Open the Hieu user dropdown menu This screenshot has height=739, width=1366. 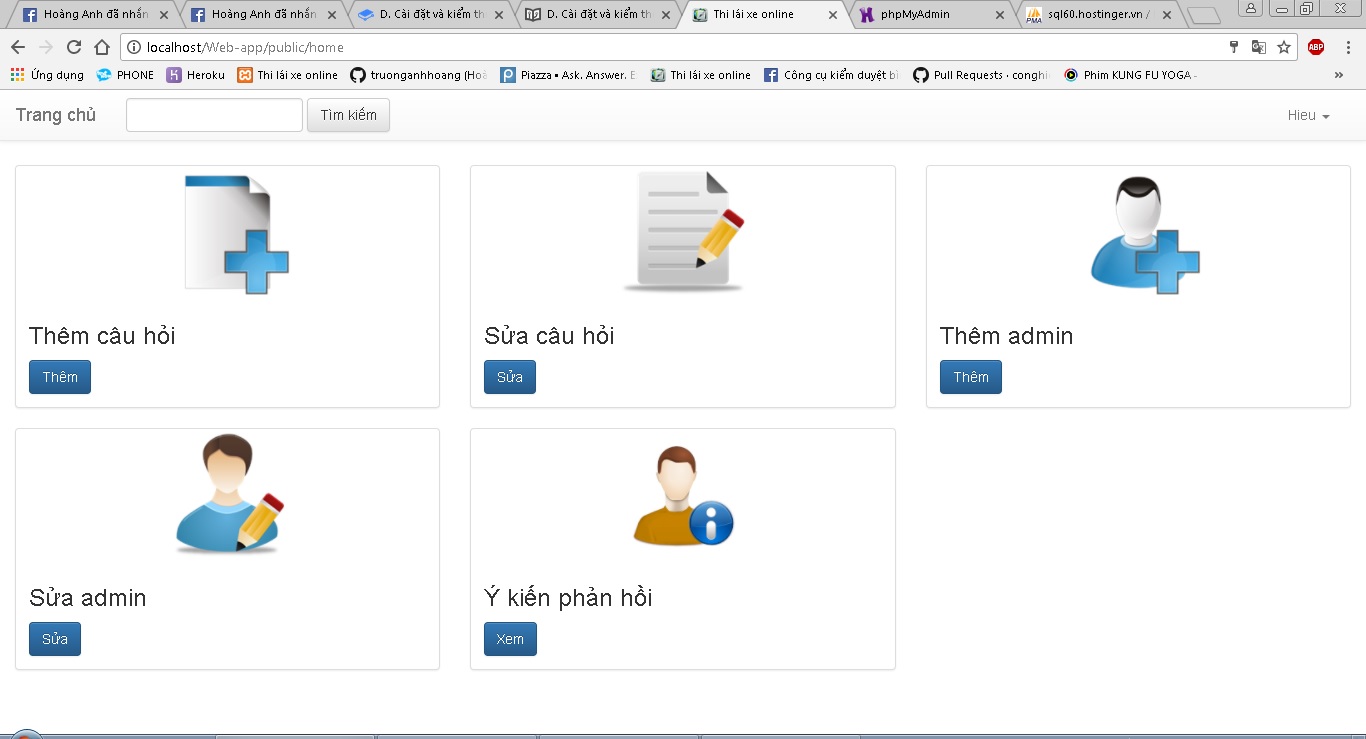click(1308, 115)
